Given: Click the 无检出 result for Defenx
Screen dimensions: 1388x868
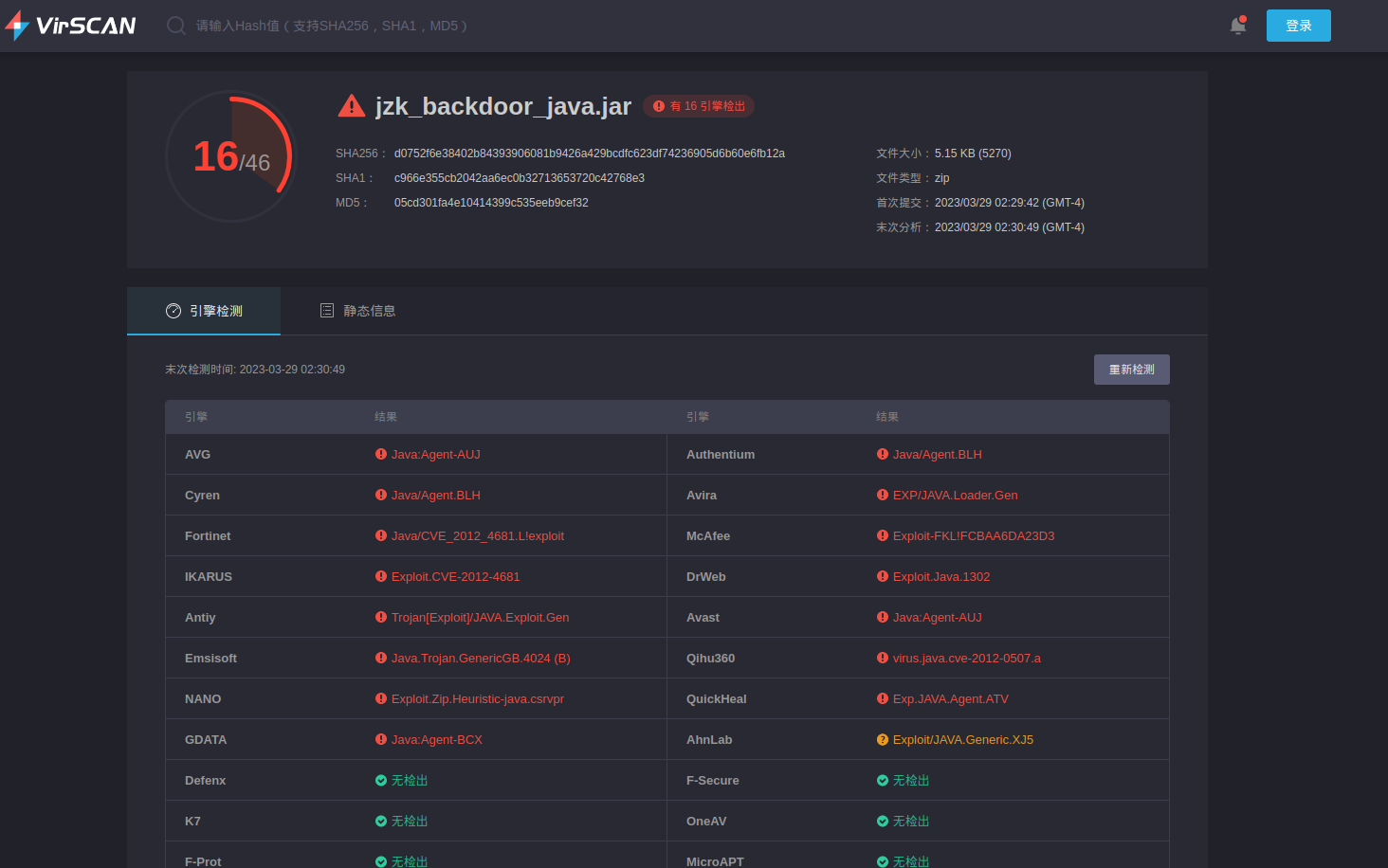Looking at the screenshot, I should click(x=410, y=780).
